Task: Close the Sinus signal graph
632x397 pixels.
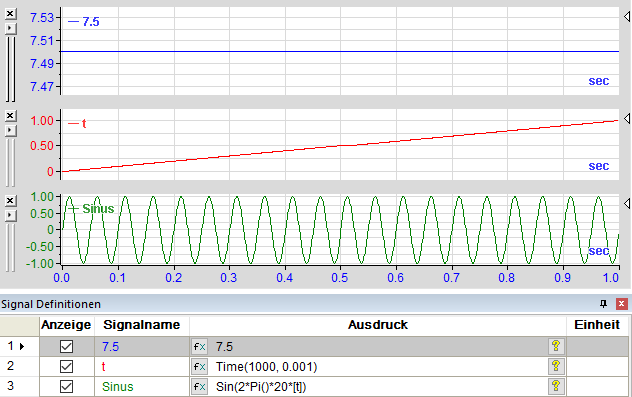Action: click(10, 201)
